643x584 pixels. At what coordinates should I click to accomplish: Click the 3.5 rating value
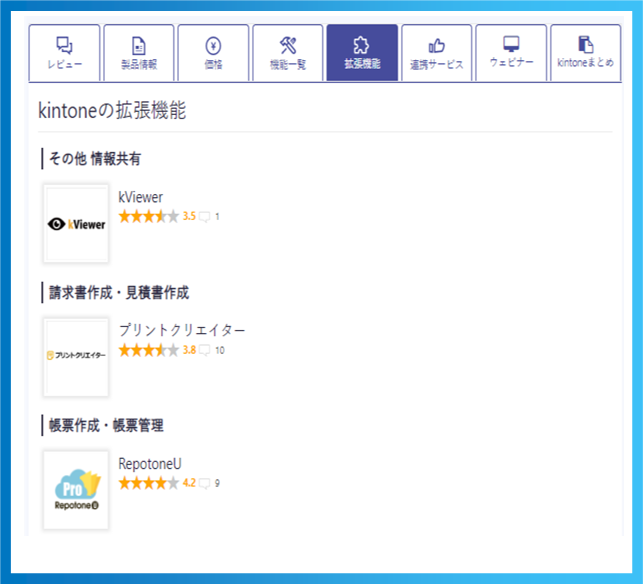click(x=189, y=216)
